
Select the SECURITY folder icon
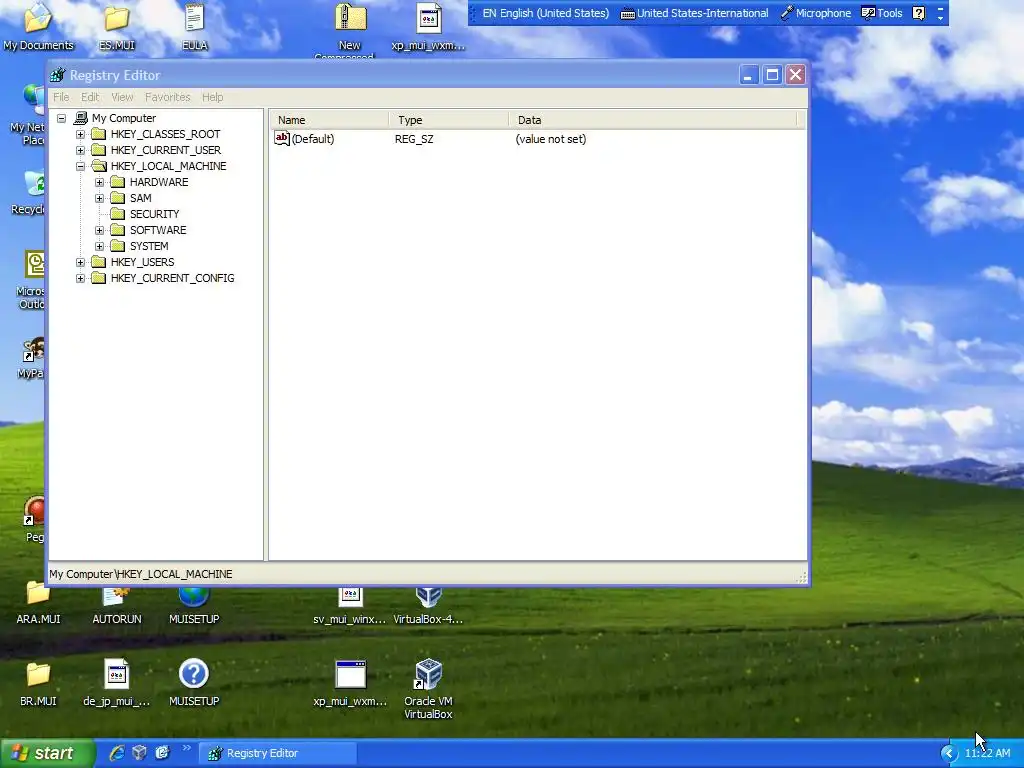(x=118, y=214)
